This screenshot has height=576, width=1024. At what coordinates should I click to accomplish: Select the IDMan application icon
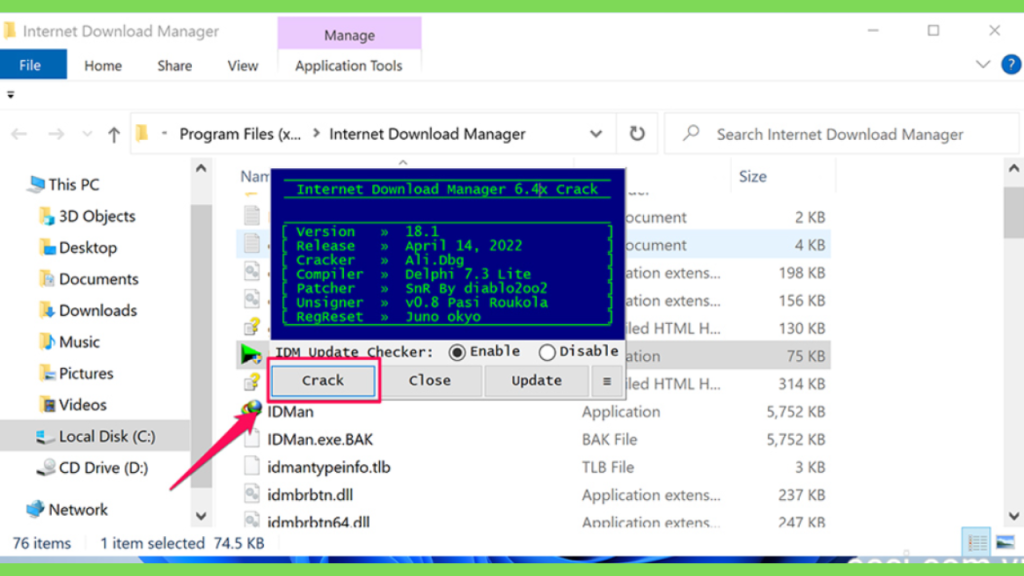[251, 411]
